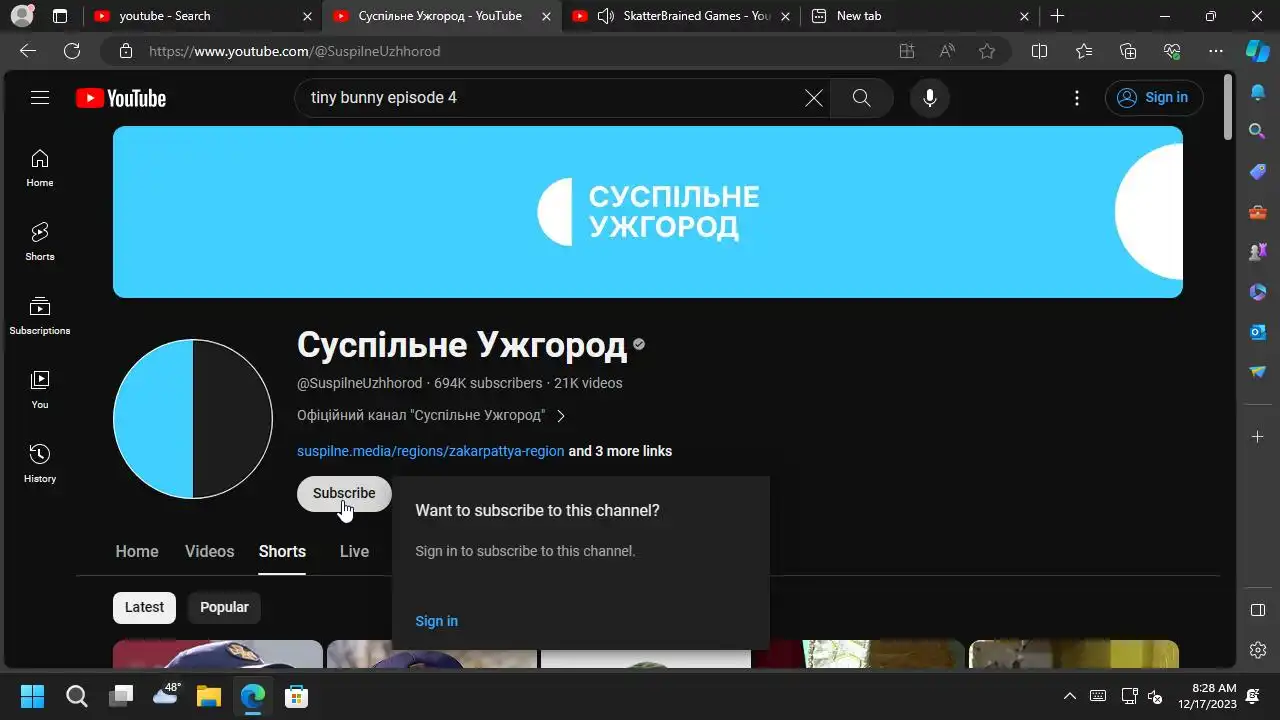
Task: Click the YouTube logo
Action: coord(121,98)
